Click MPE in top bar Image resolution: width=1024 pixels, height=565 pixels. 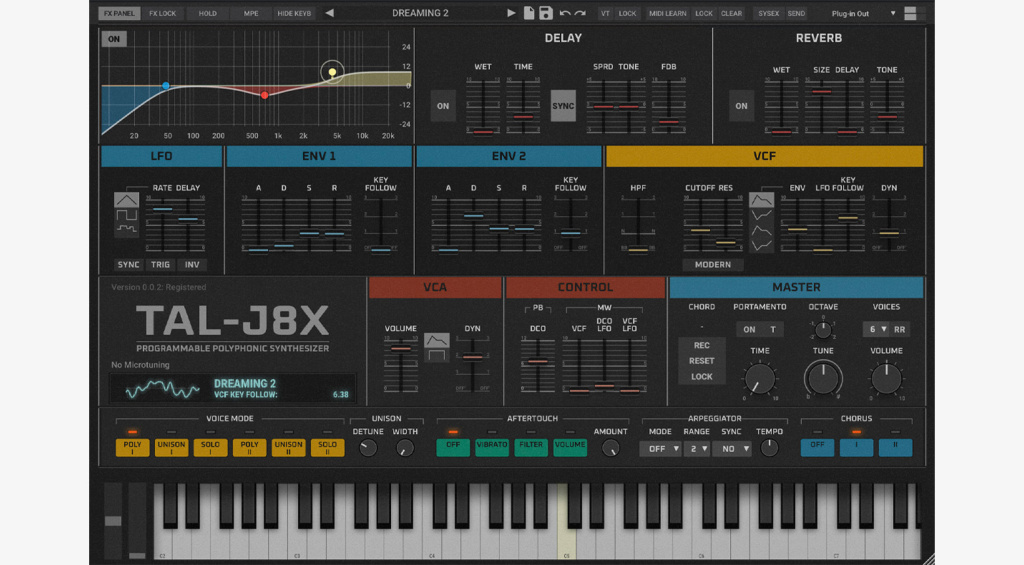click(x=251, y=13)
